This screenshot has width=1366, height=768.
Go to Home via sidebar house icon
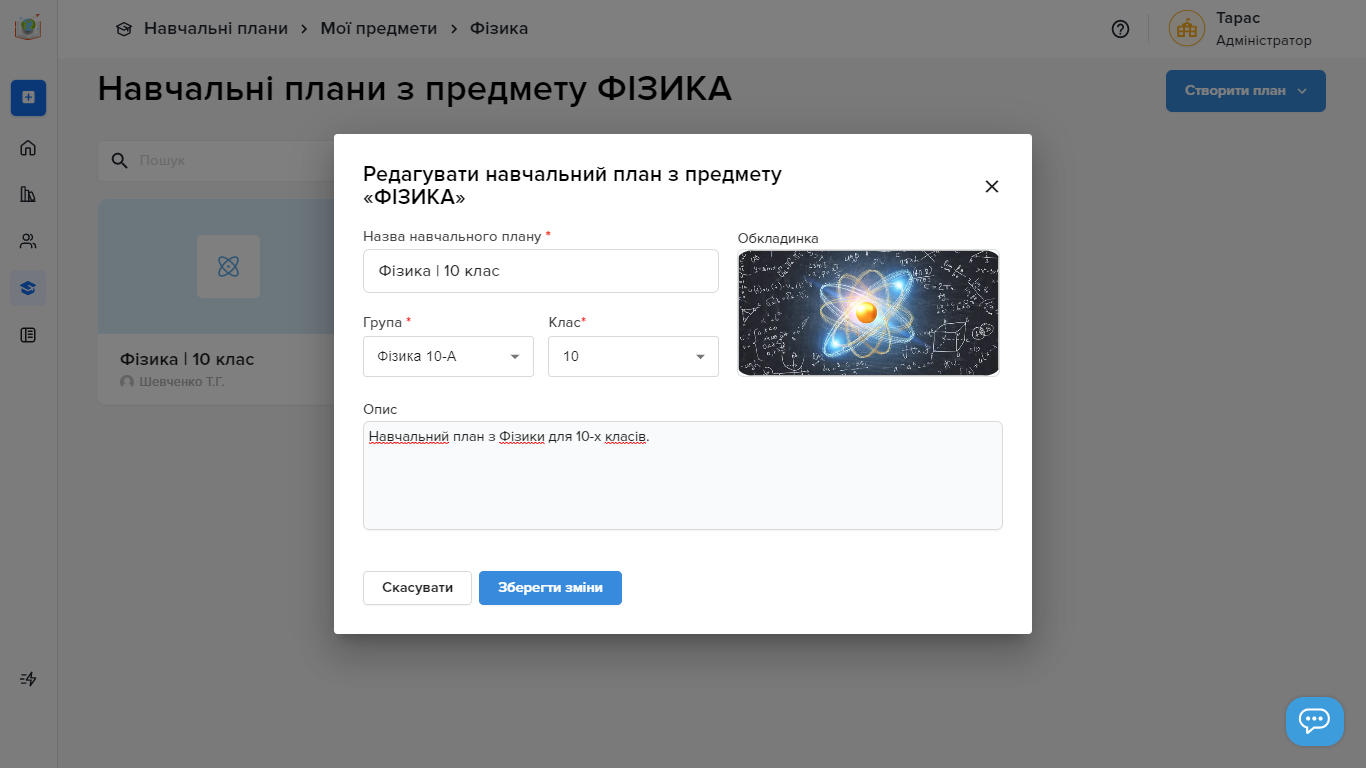tap(28, 148)
